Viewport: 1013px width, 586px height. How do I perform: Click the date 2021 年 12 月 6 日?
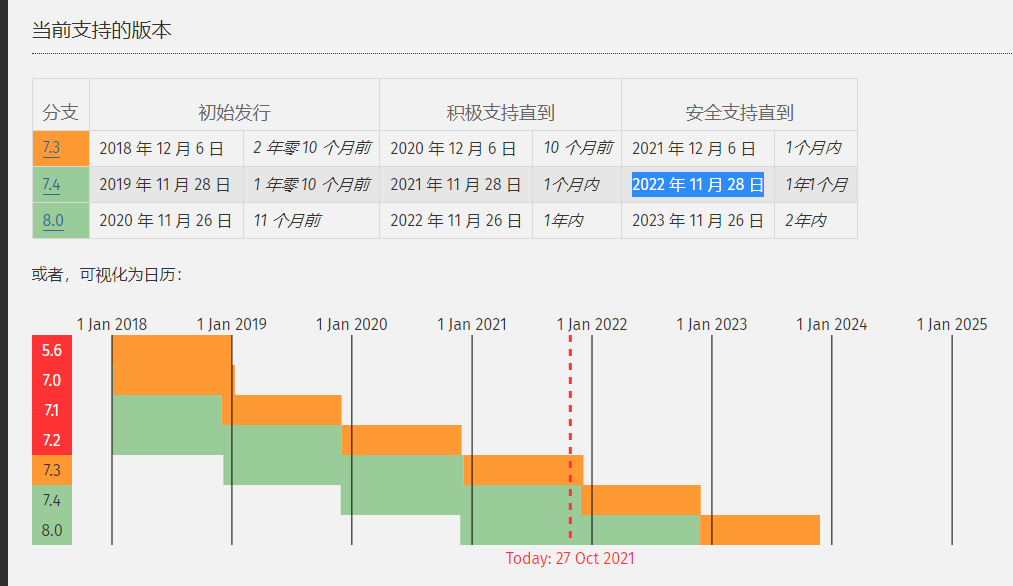694,148
